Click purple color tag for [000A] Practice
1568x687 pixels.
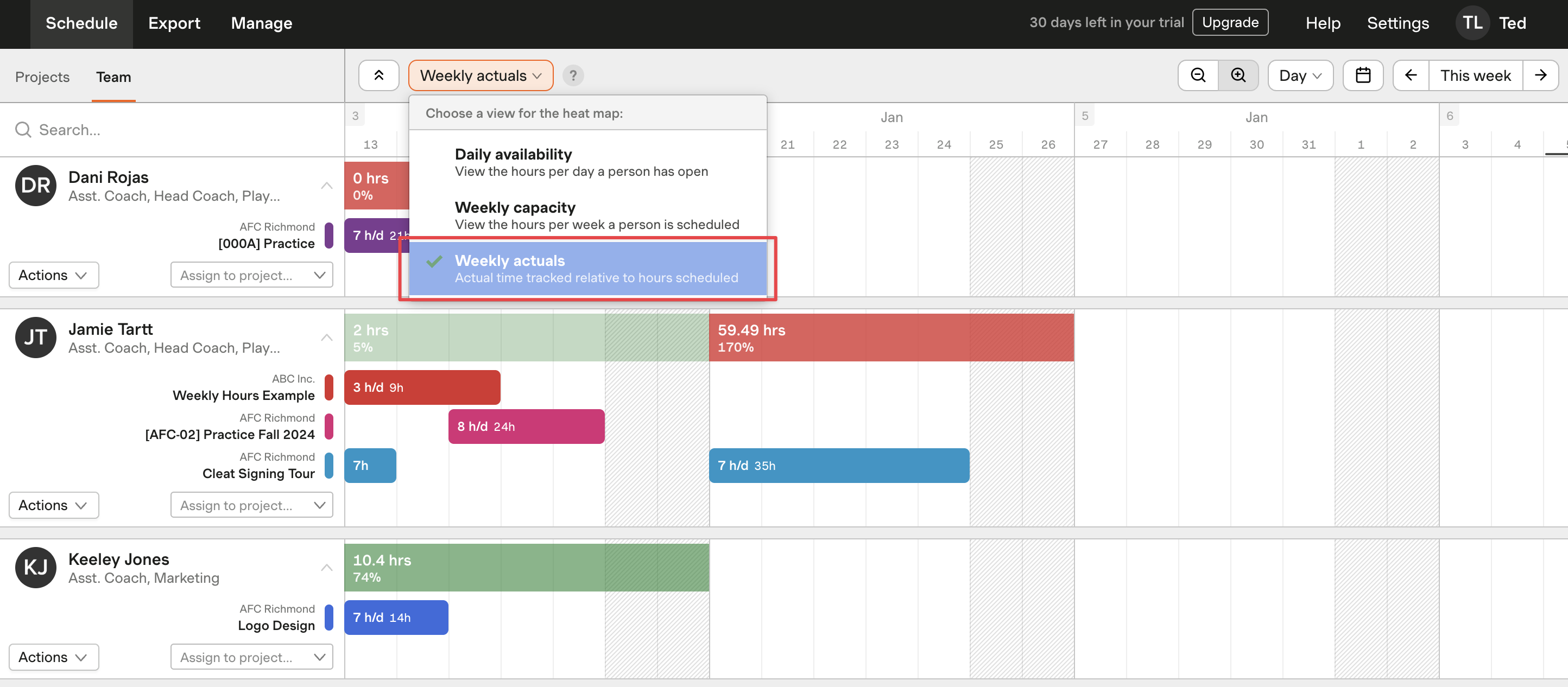328,236
